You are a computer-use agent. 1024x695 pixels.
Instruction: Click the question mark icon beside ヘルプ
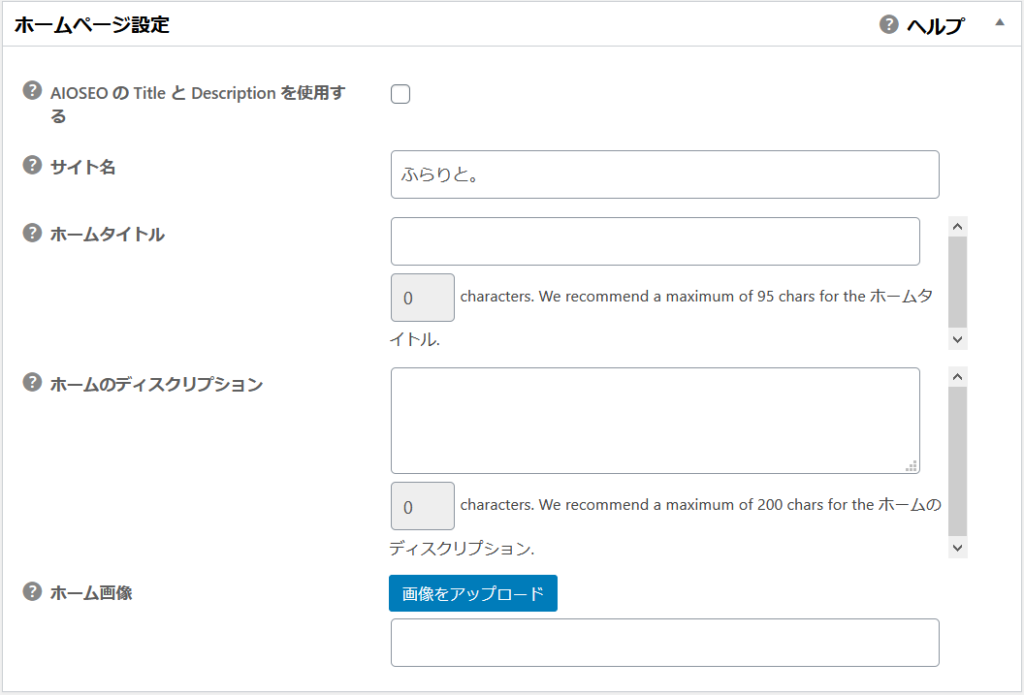pos(888,25)
